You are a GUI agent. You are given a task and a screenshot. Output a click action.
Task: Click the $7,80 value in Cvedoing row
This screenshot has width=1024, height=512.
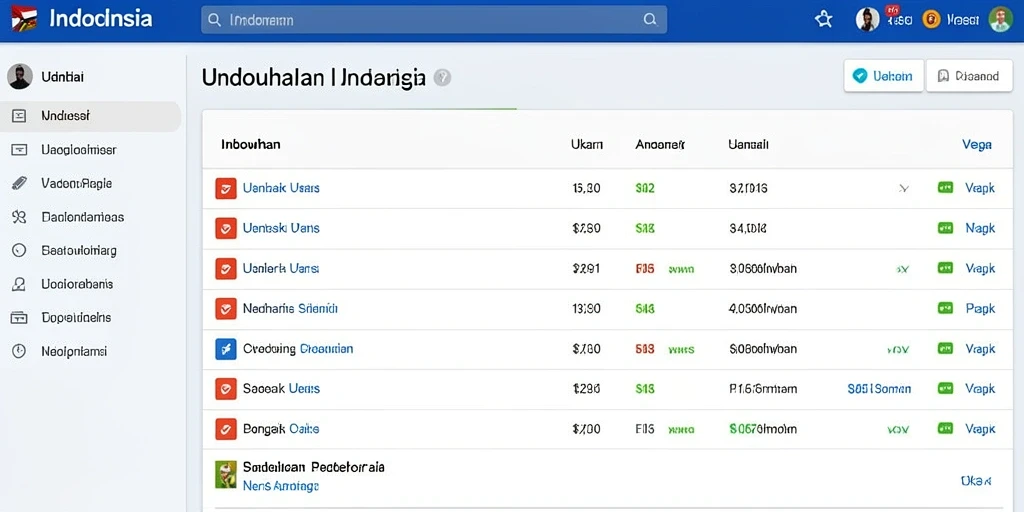click(586, 349)
